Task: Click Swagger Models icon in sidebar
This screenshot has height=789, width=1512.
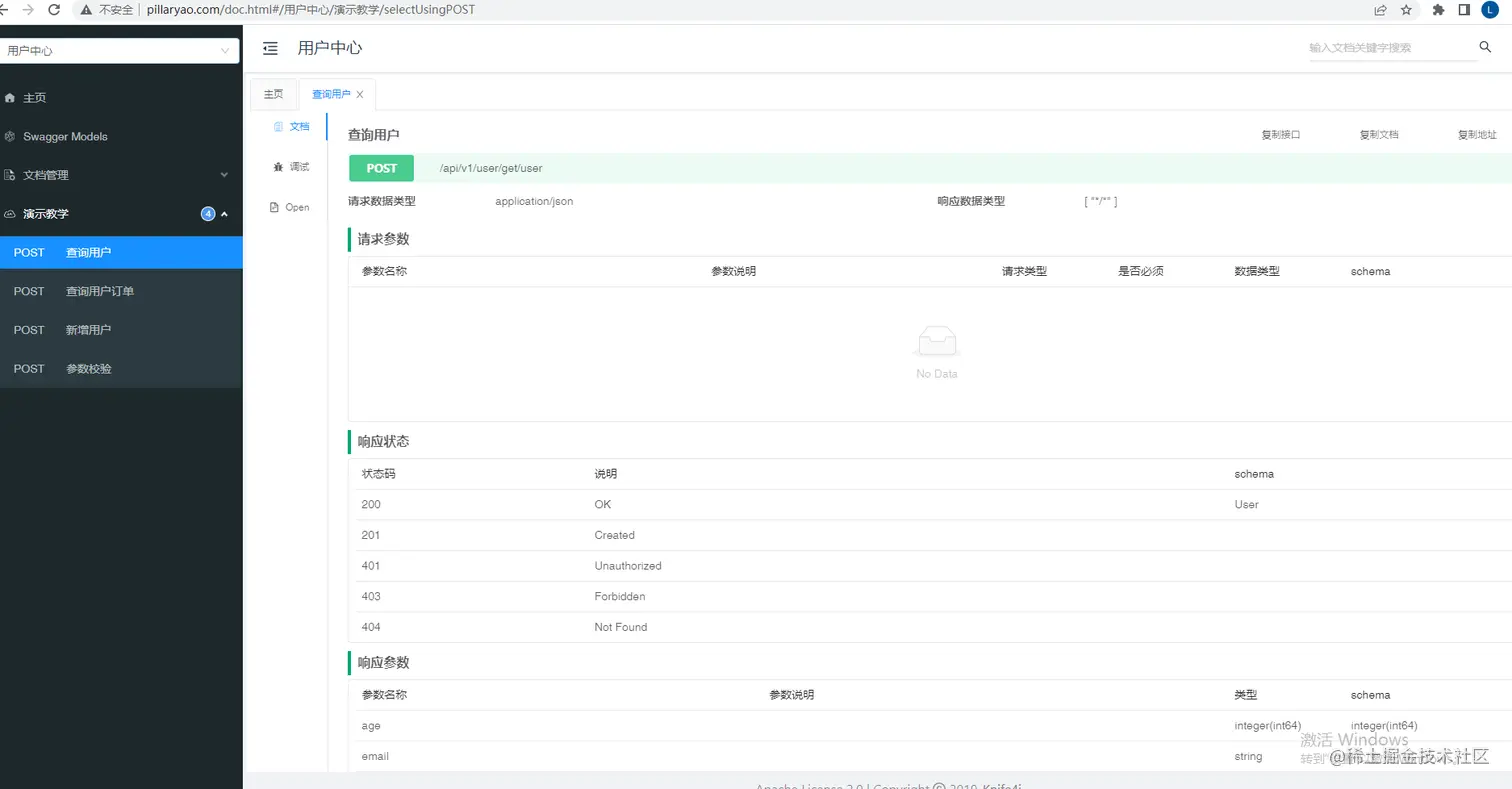Action: point(10,136)
